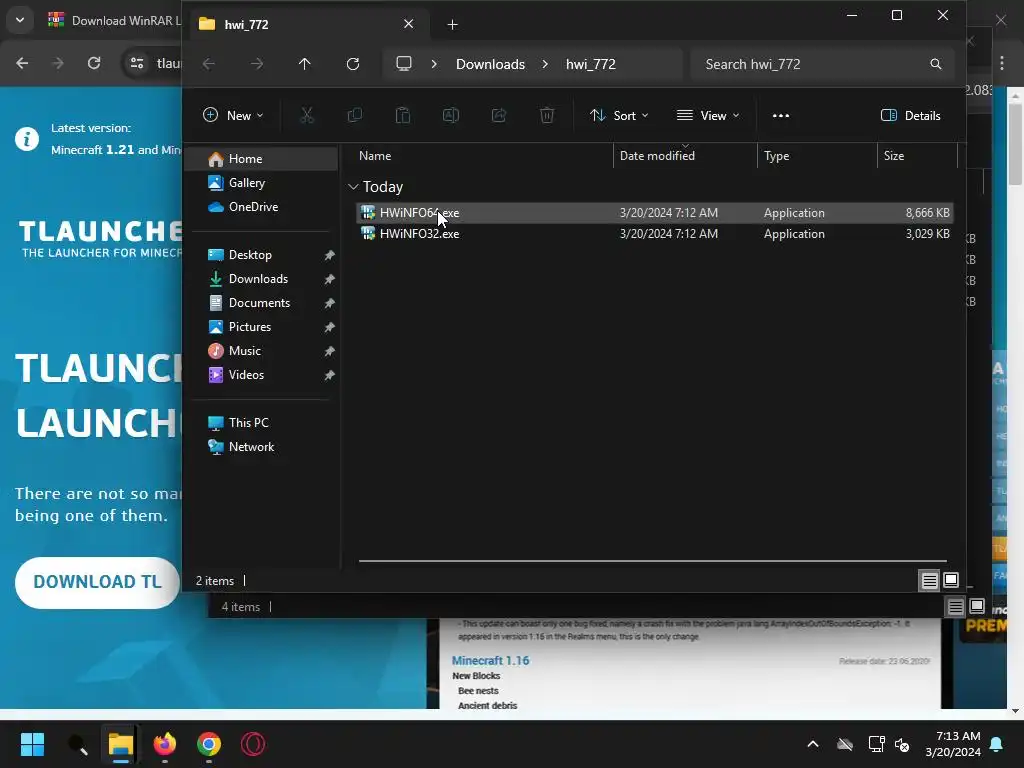Open Chrome from taskbar
The image size is (1024, 768).
click(x=209, y=744)
